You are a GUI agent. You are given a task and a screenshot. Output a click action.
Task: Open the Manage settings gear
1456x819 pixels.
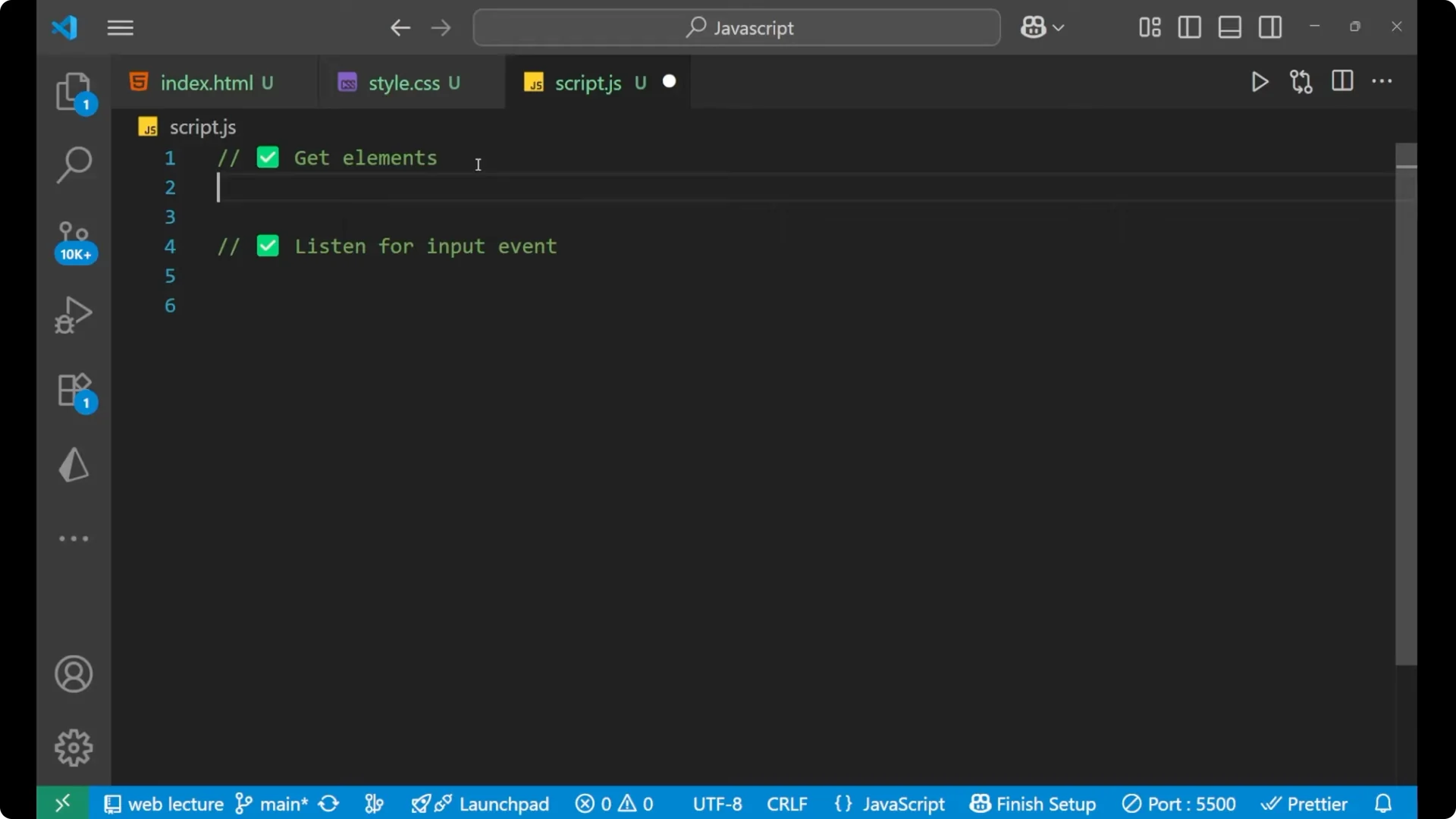(74, 747)
